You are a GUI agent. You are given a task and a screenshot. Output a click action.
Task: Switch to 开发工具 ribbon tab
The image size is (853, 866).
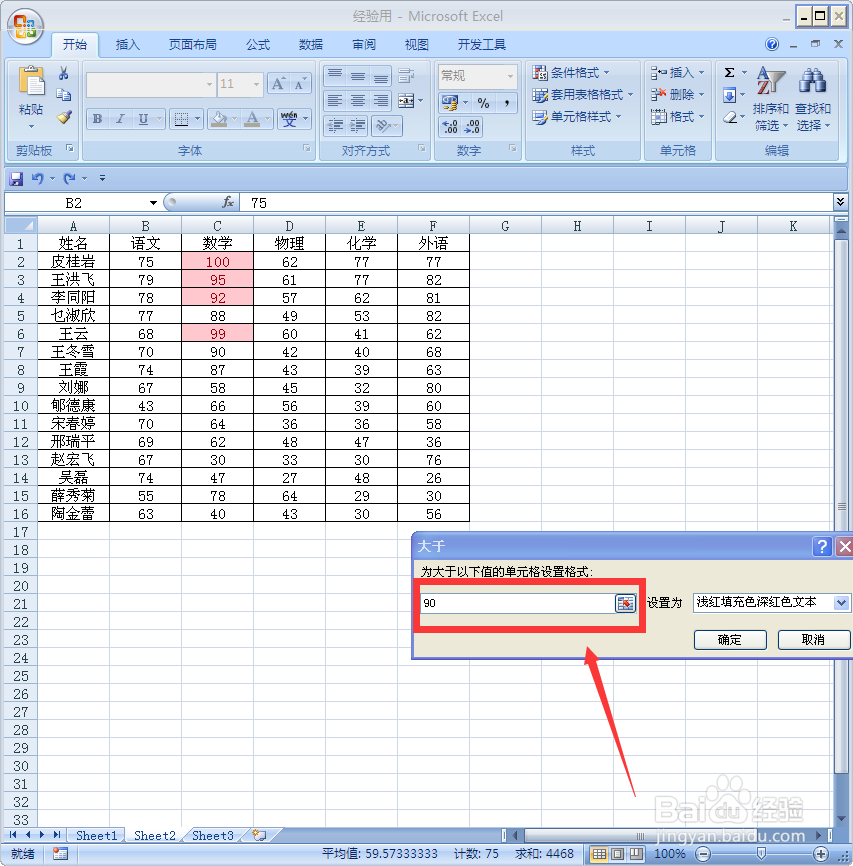click(482, 45)
